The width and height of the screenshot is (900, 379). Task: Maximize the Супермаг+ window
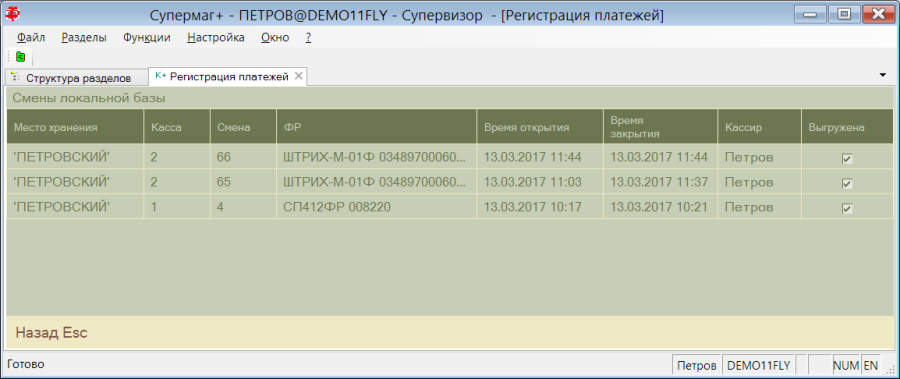[x=844, y=14]
